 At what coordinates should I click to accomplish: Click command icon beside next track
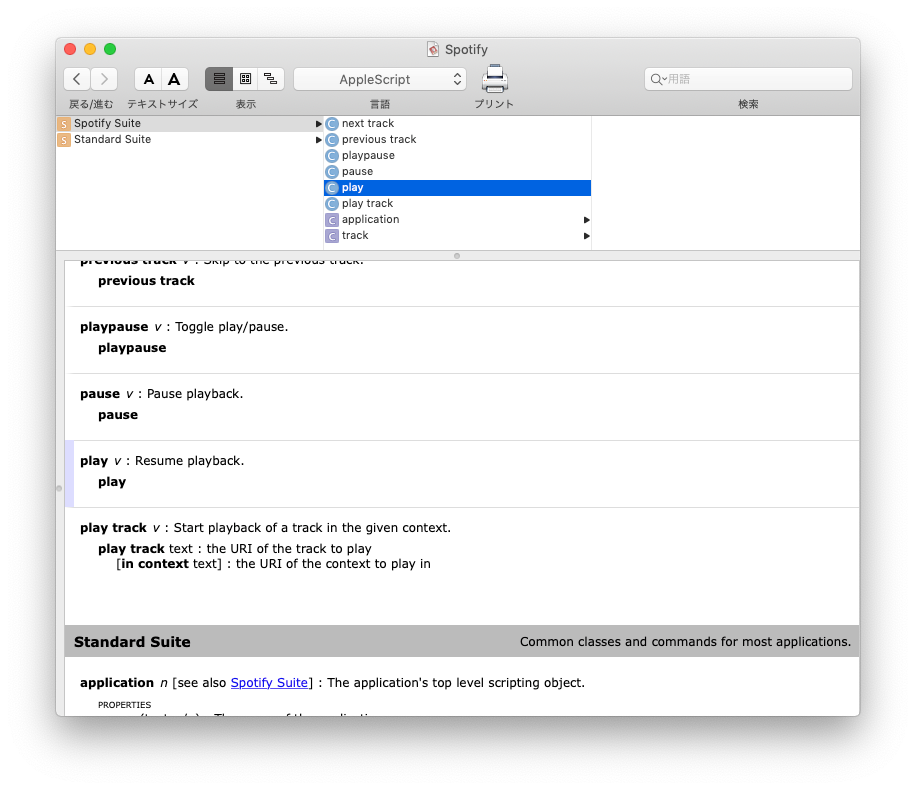pyautogui.click(x=332, y=124)
